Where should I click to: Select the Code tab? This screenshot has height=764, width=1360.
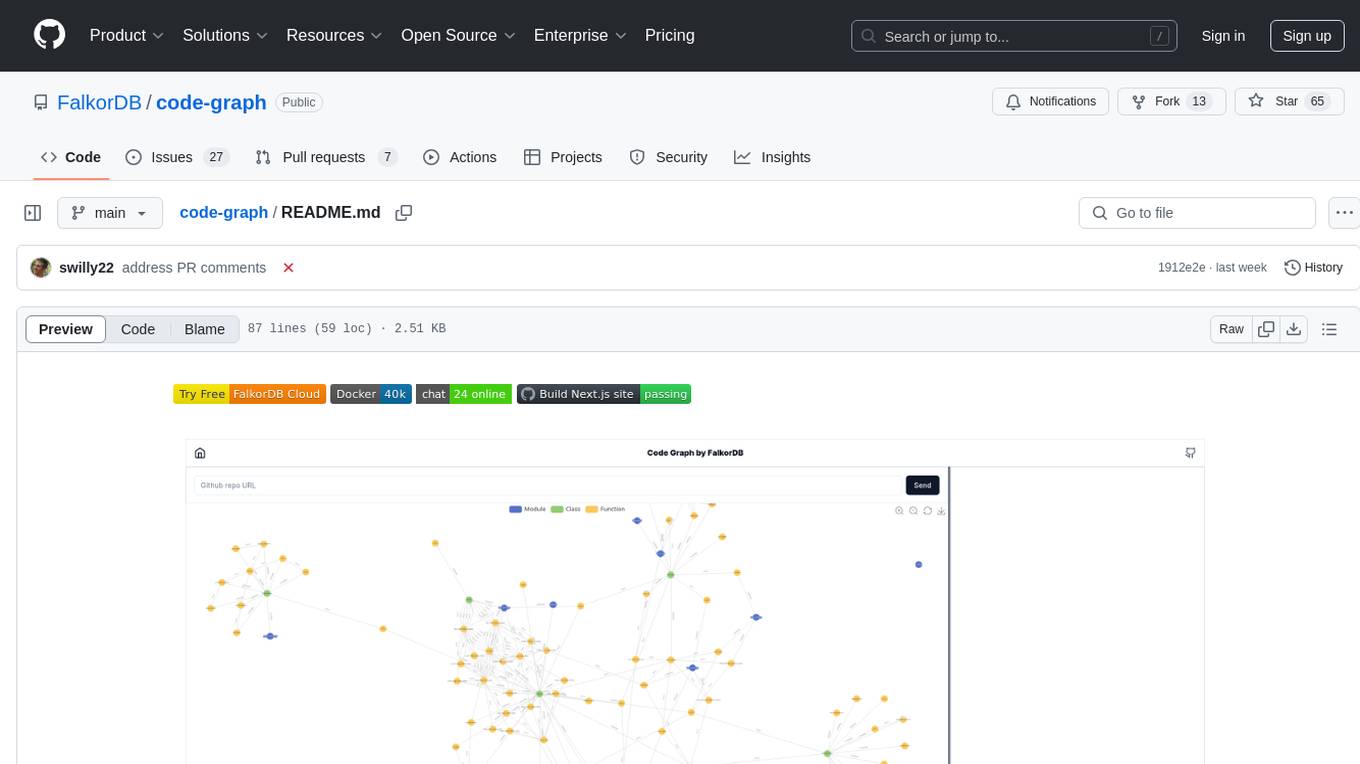(x=71, y=157)
